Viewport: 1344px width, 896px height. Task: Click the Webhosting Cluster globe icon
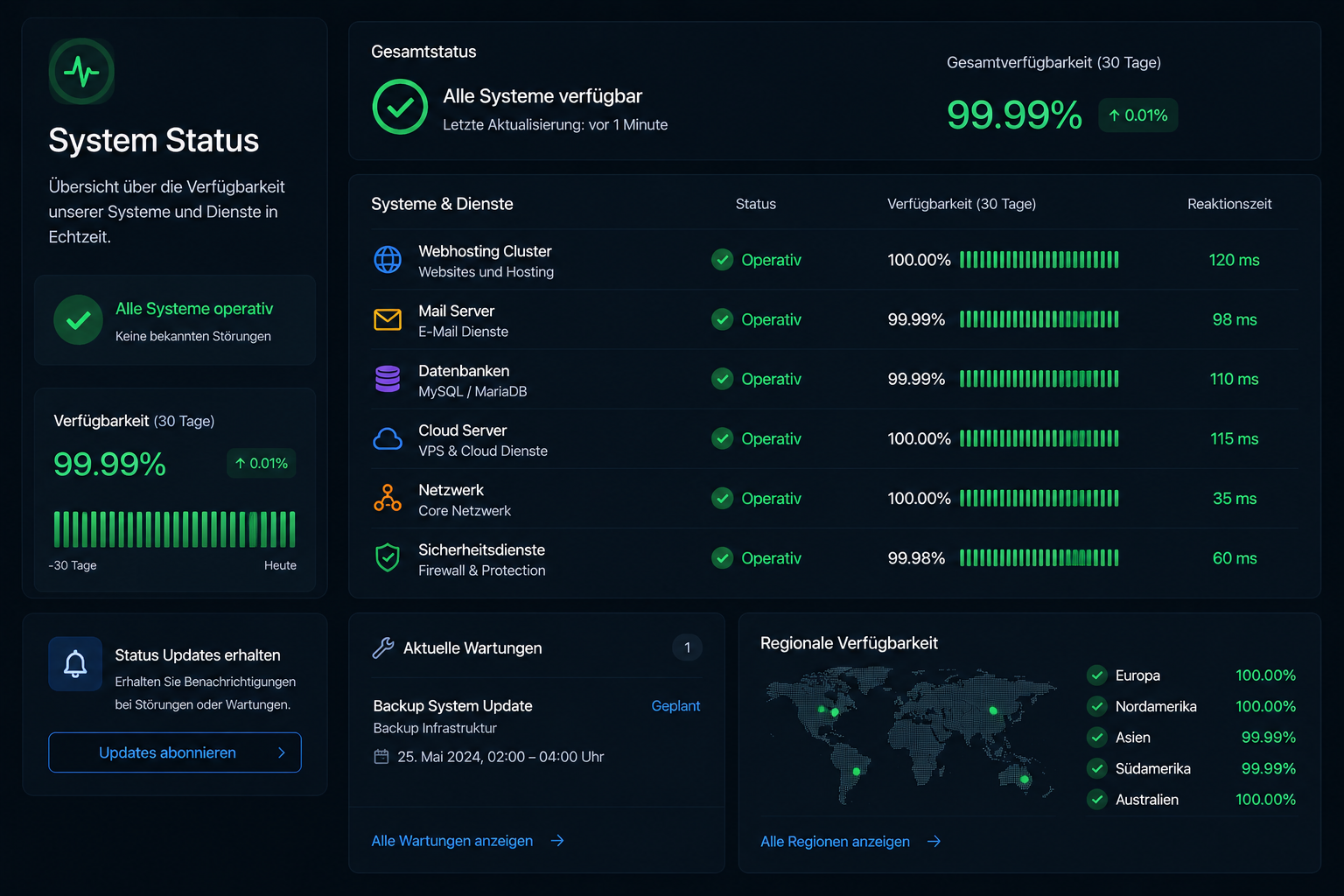click(388, 260)
